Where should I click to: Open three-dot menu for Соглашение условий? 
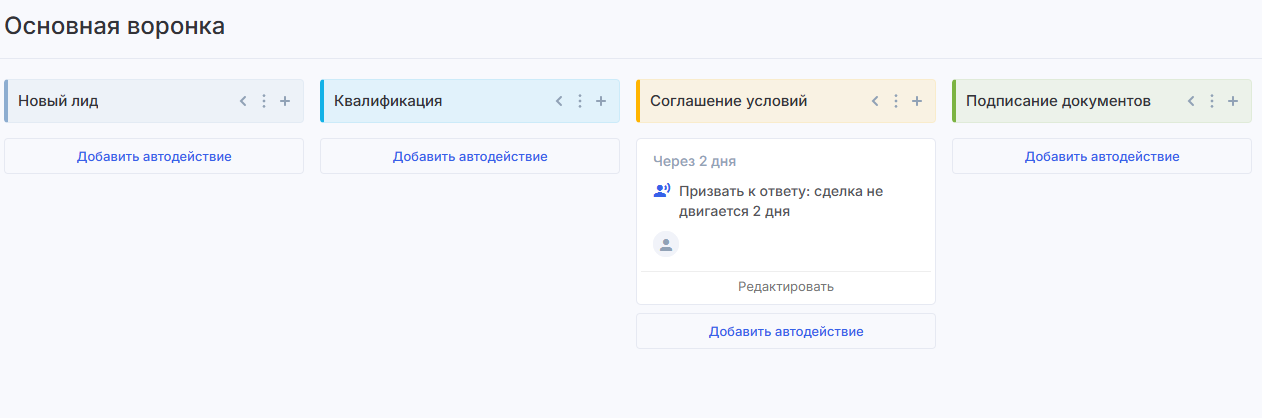tap(896, 101)
